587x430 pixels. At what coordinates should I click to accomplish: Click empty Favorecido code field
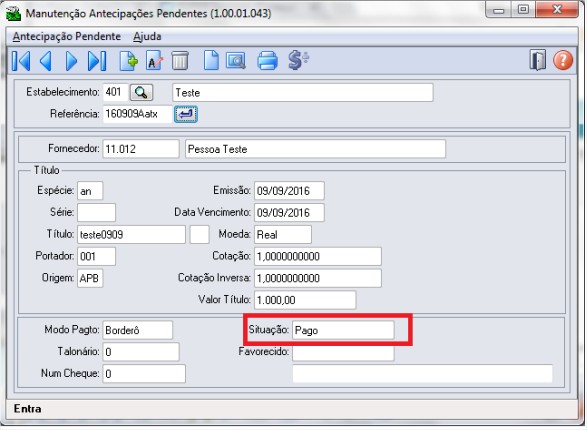click(x=343, y=353)
